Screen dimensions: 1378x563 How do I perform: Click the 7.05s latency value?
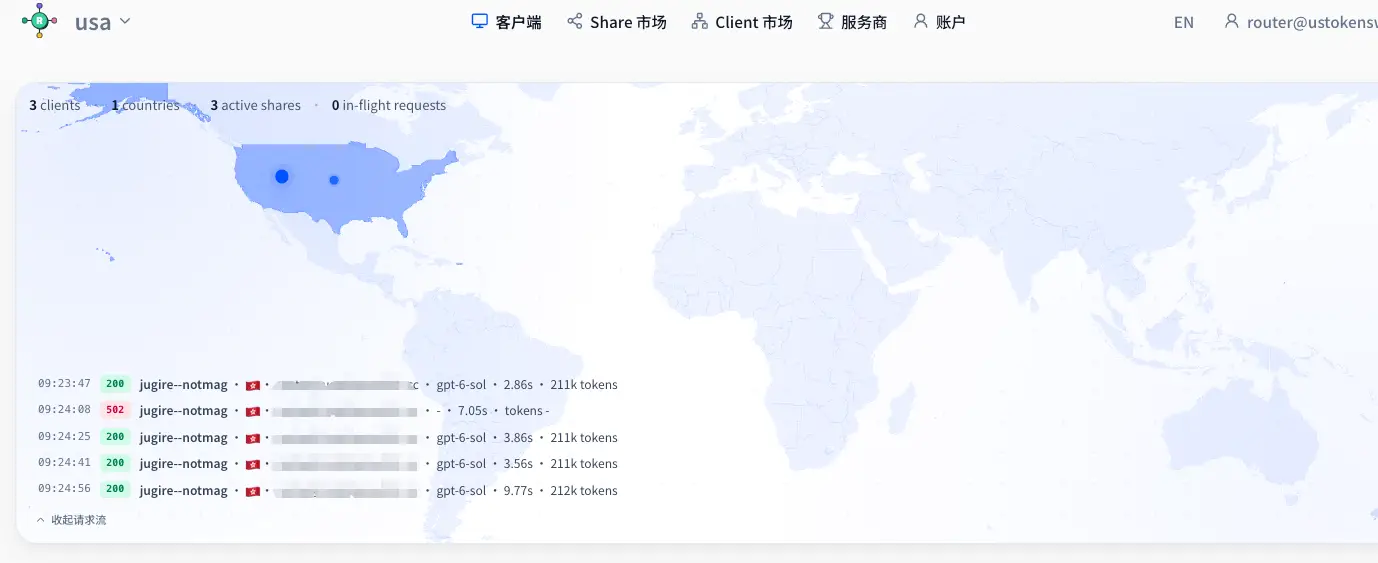click(x=472, y=410)
